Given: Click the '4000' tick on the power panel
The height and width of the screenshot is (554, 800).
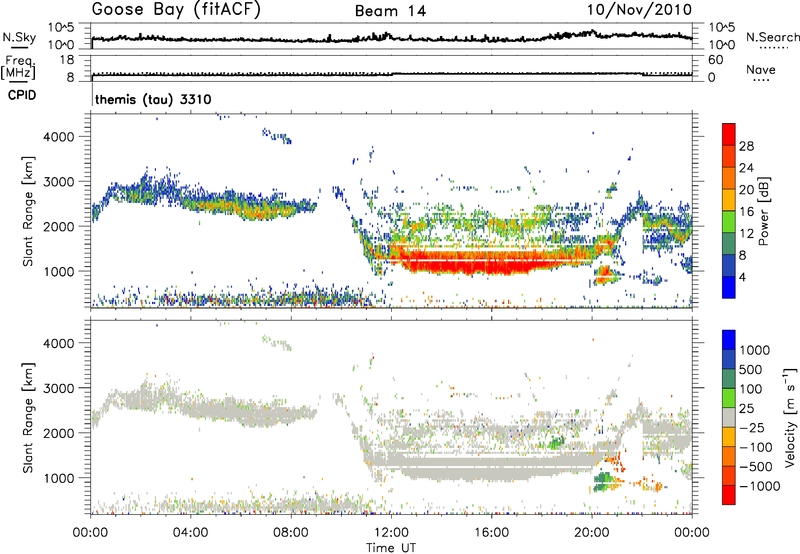Looking at the screenshot, I should pos(59,137).
